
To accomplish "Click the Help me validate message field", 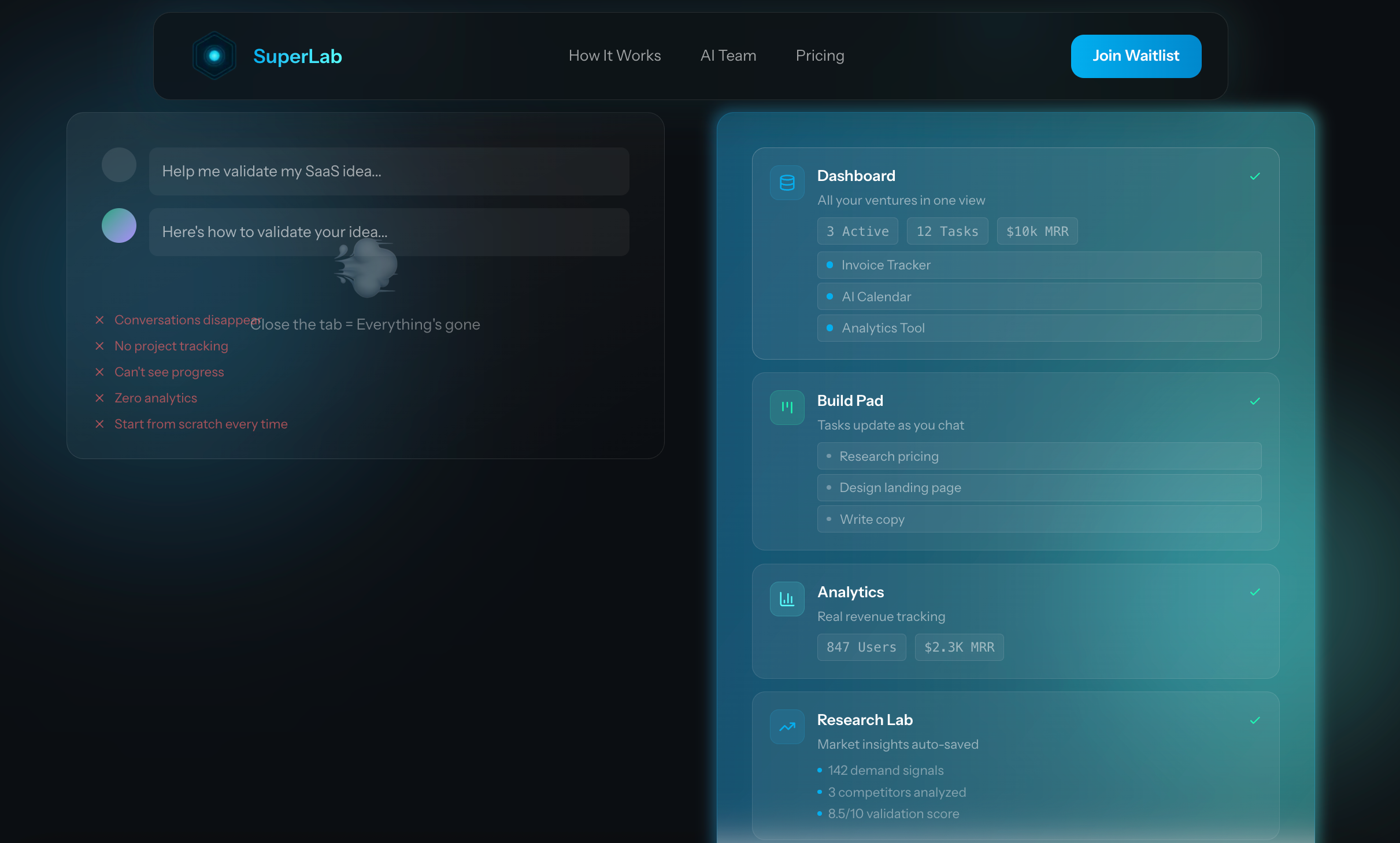I will 388,171.
